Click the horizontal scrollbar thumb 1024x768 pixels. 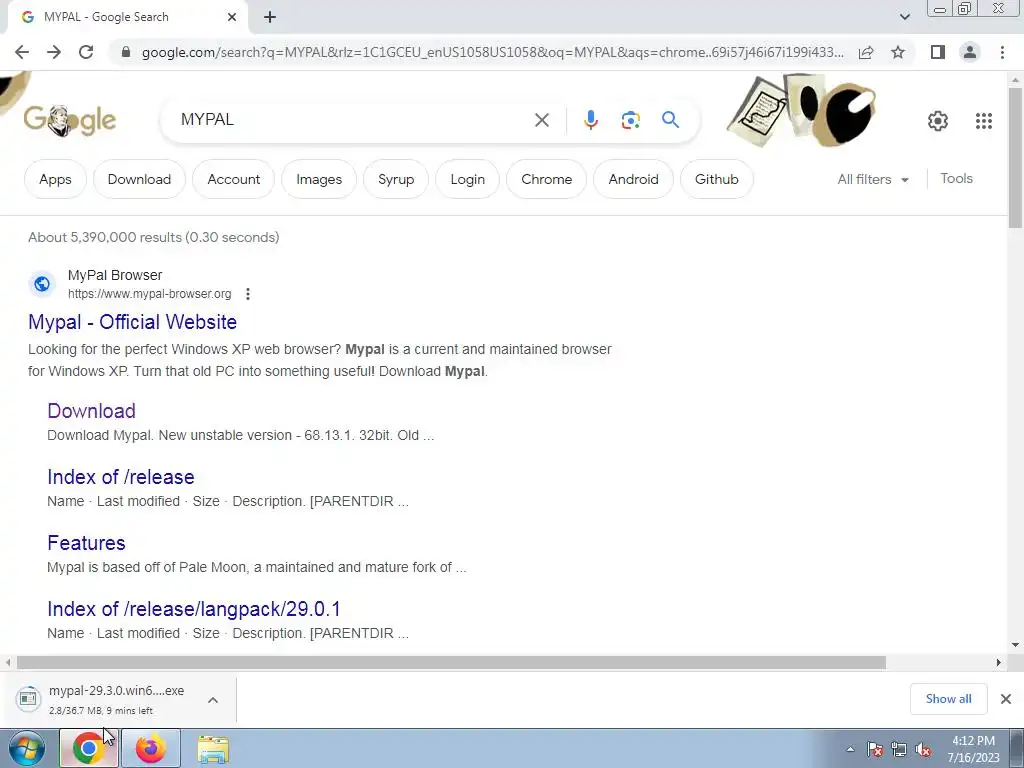(451, 662)
